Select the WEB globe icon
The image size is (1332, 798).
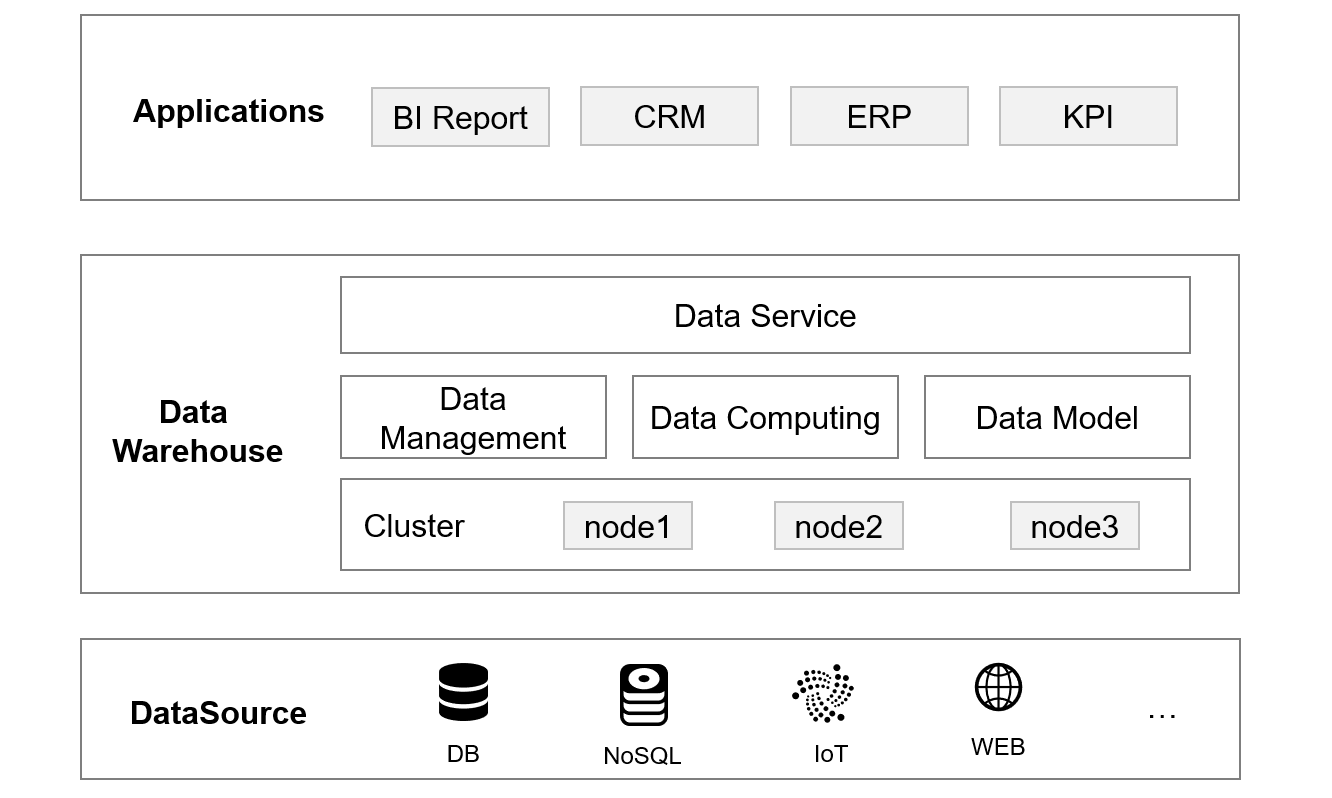(x=998, y=688)
